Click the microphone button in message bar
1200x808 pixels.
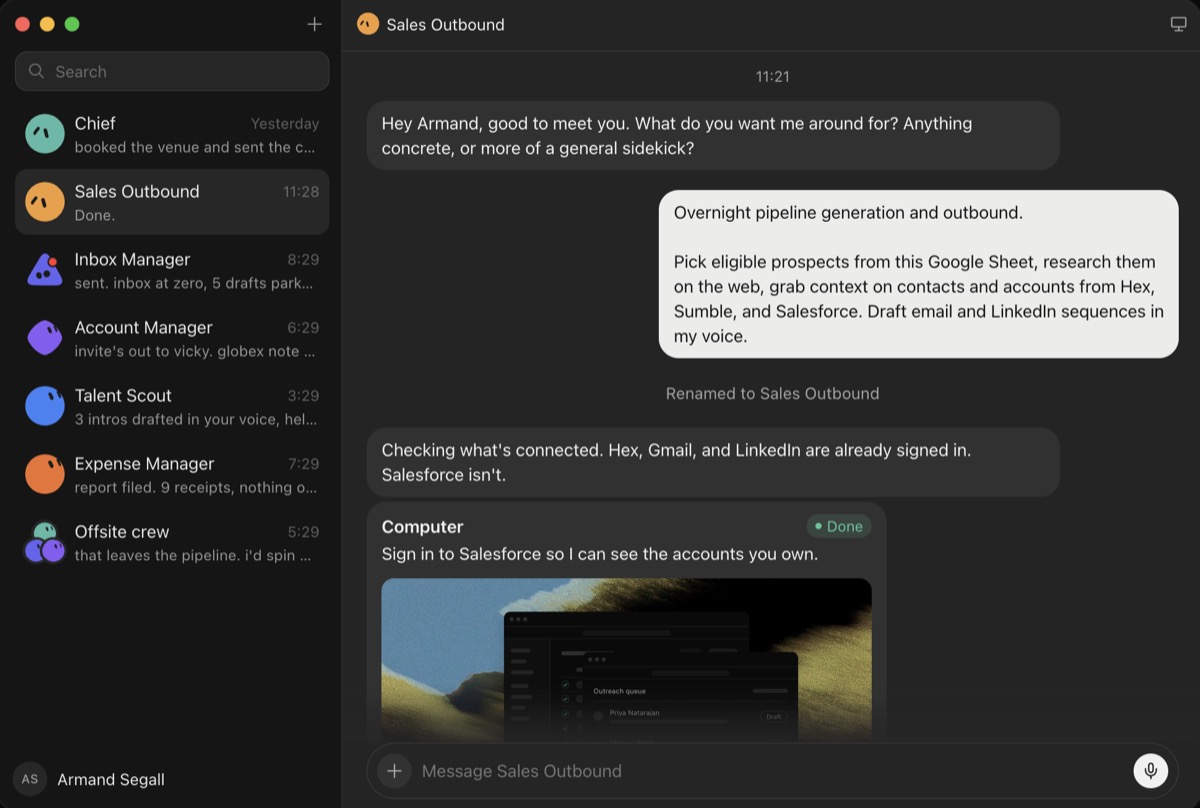pos(1151,771)
